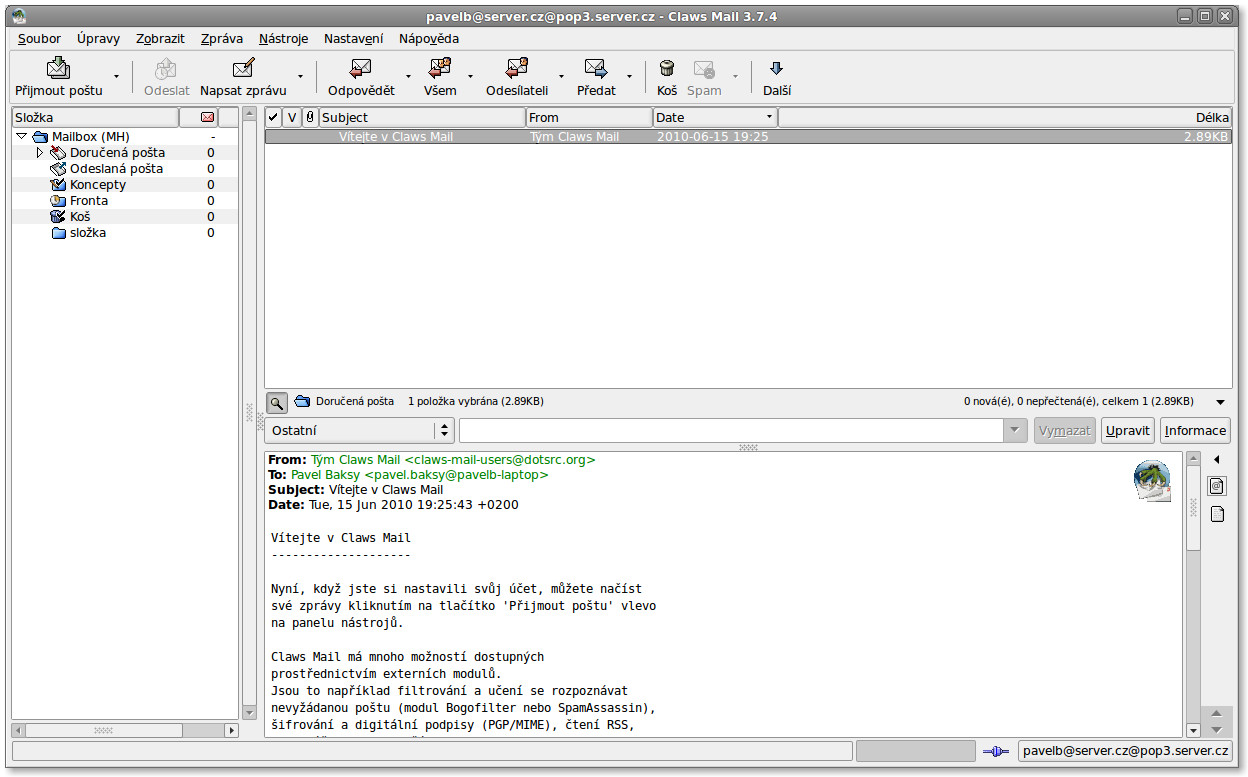Click the blank document icon beside message view
The image size is (1248, 777).
[1217, 515]
